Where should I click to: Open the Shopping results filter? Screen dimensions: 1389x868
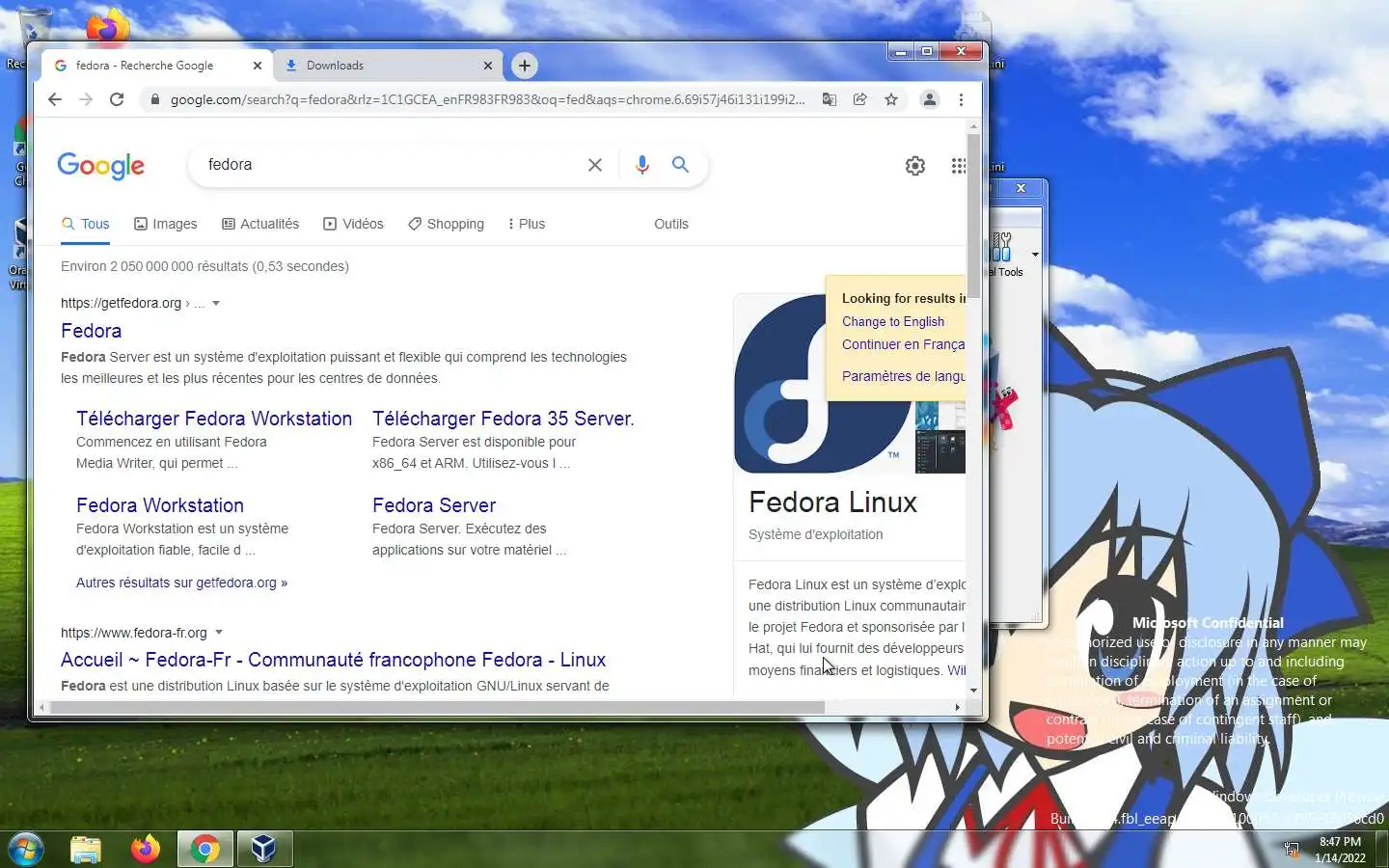click(446, 224)
